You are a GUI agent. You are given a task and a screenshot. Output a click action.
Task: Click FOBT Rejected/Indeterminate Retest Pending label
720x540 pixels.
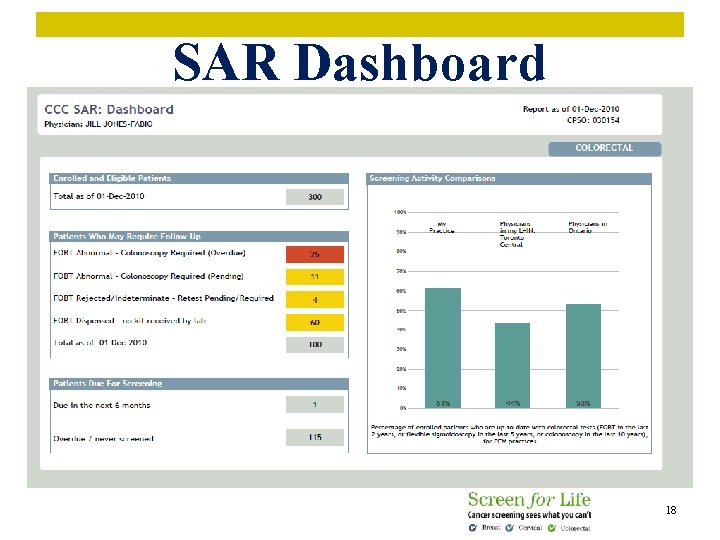click(x=163, y=298)
